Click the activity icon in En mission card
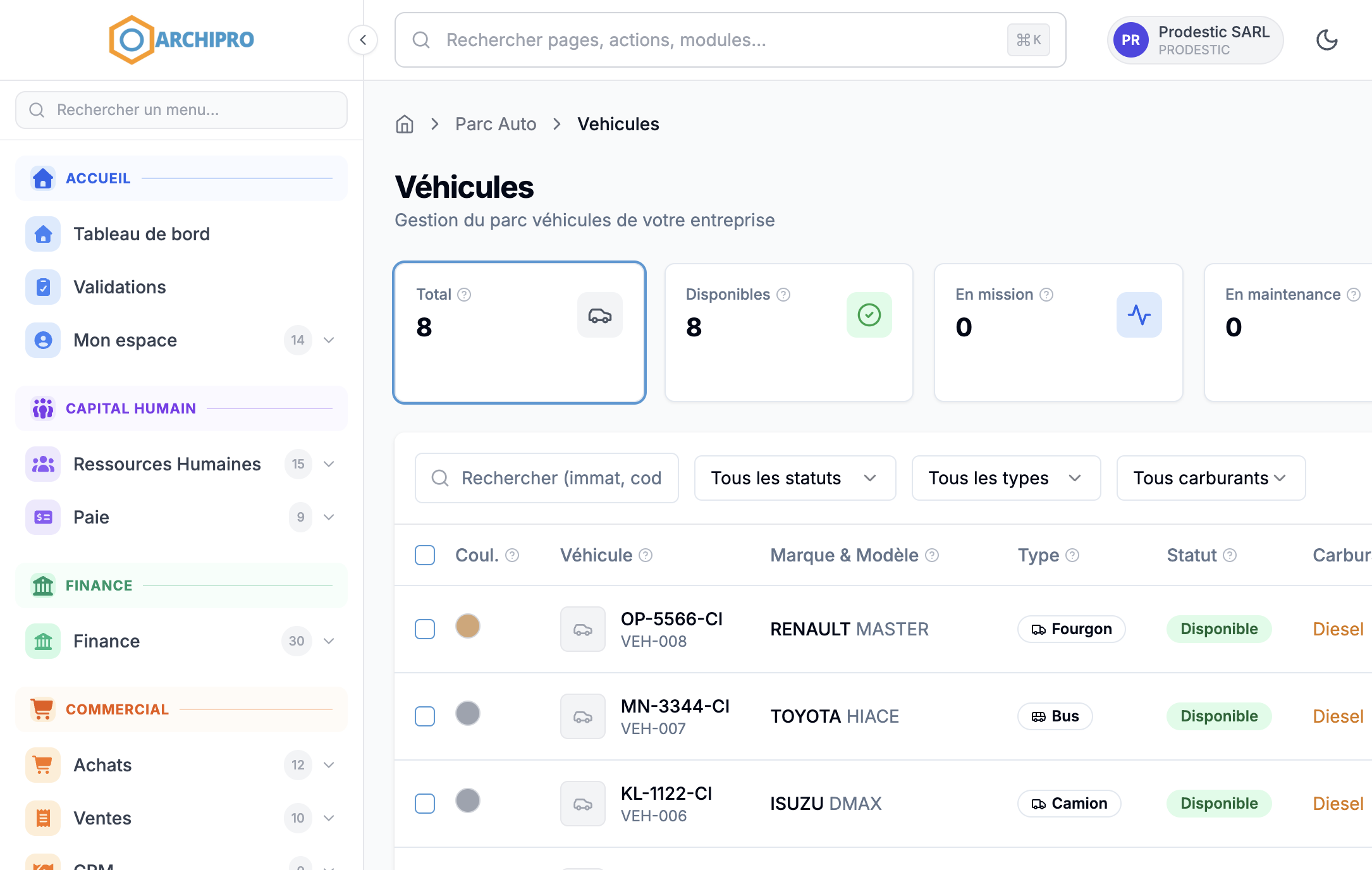 1139,315
